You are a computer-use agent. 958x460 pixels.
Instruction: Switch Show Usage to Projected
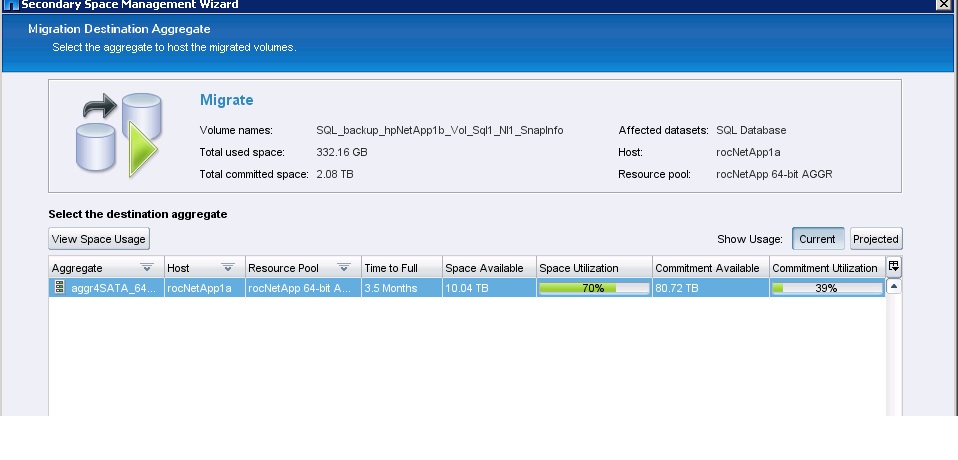[x=875, y=239]
